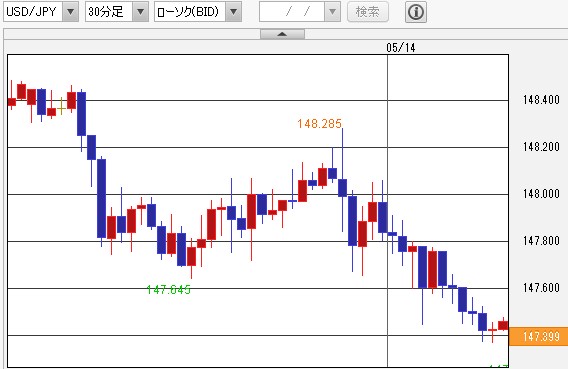
Task: Click the 147.645 low price label
Action: coord(168,290)
